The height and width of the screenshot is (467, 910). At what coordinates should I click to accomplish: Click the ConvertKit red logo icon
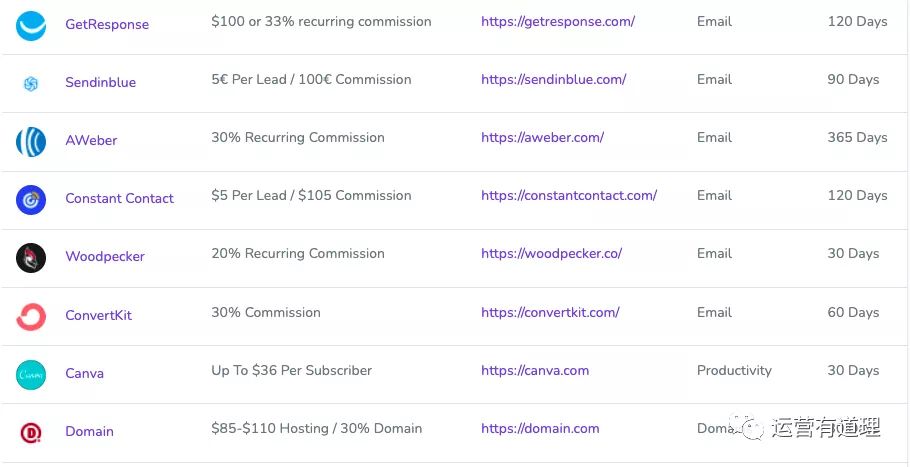pyautogui.click(x=31, y=317)
